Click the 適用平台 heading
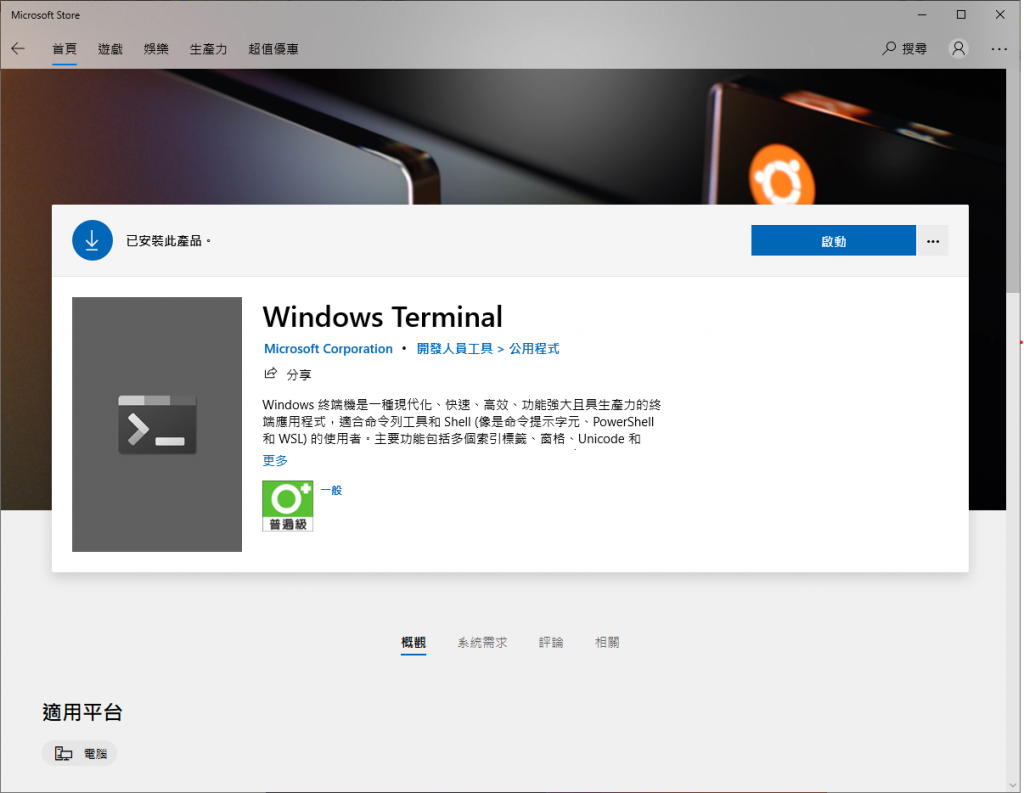 pyautogui.click(x=82, y=712)
